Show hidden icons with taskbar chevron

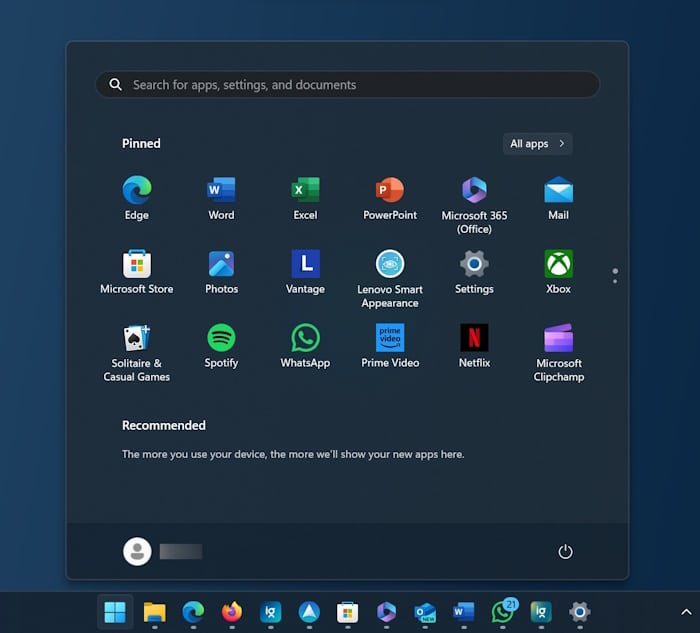[x=686, y=612]
